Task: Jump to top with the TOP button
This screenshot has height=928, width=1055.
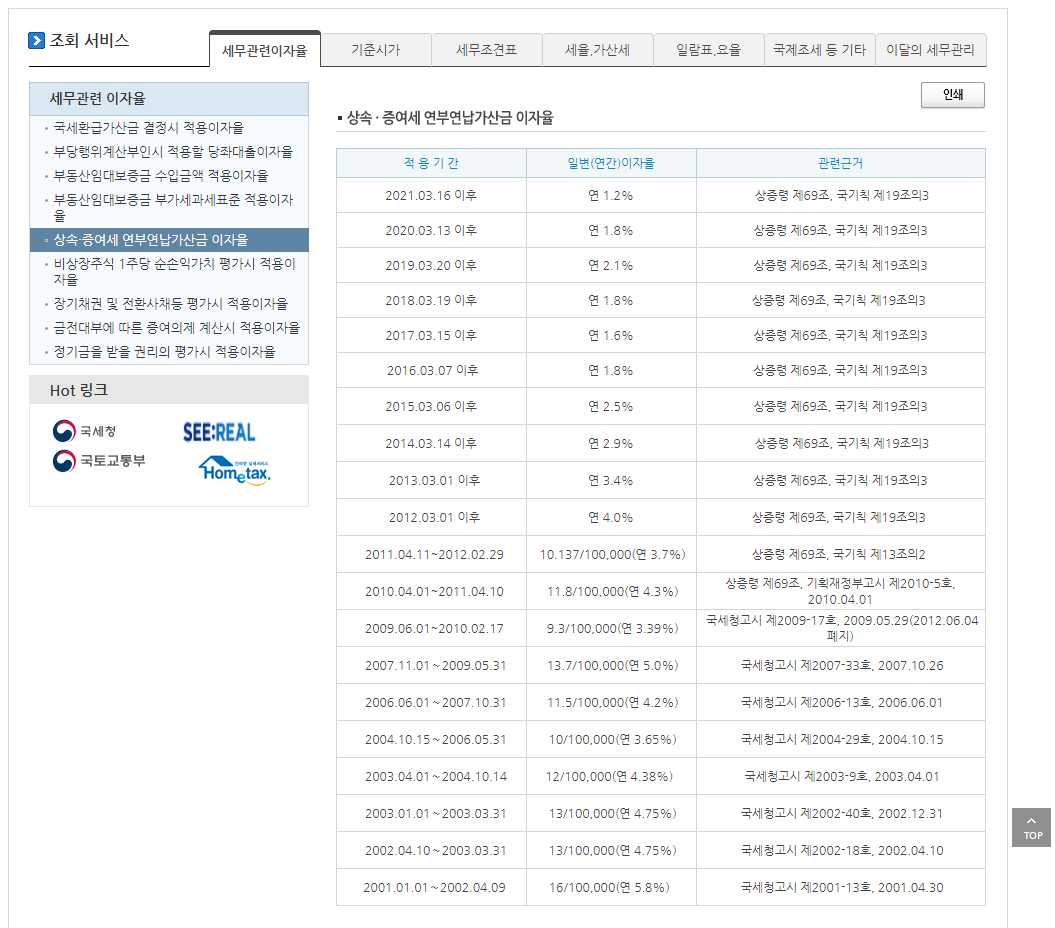Action: tap(1031, 827)
